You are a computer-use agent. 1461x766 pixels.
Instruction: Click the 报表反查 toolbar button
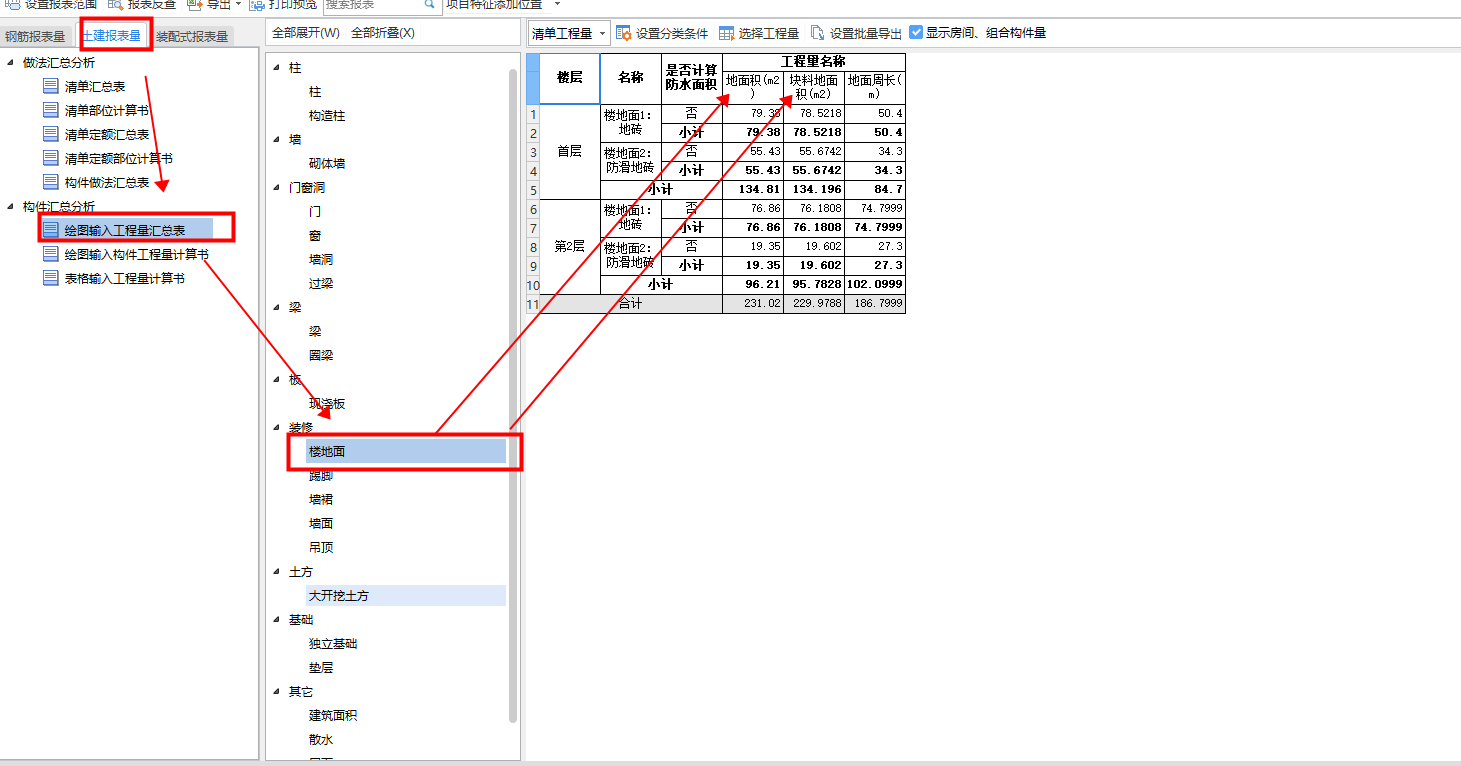(141, 4)
